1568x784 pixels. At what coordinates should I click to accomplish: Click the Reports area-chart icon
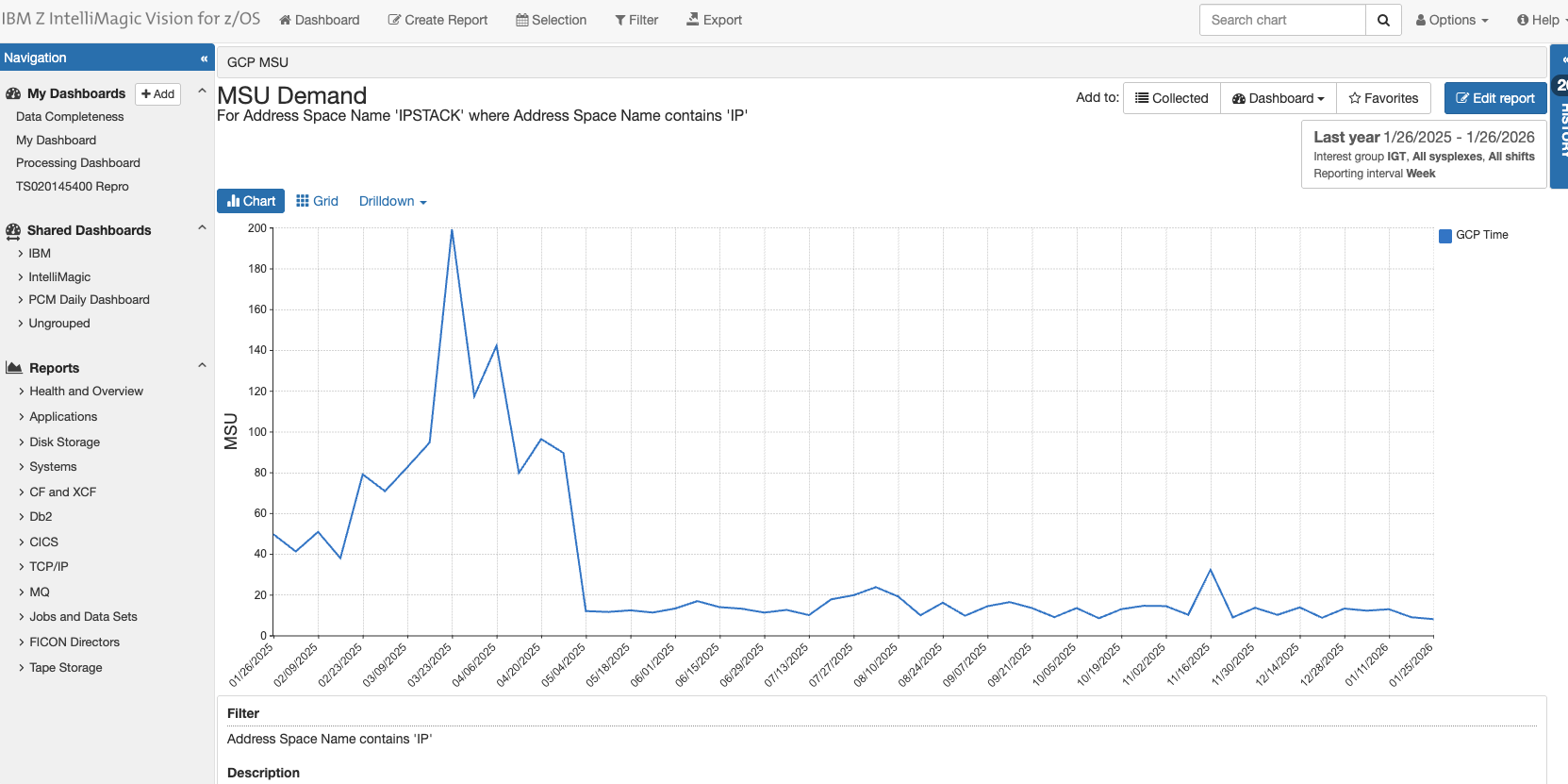point(14,368)
